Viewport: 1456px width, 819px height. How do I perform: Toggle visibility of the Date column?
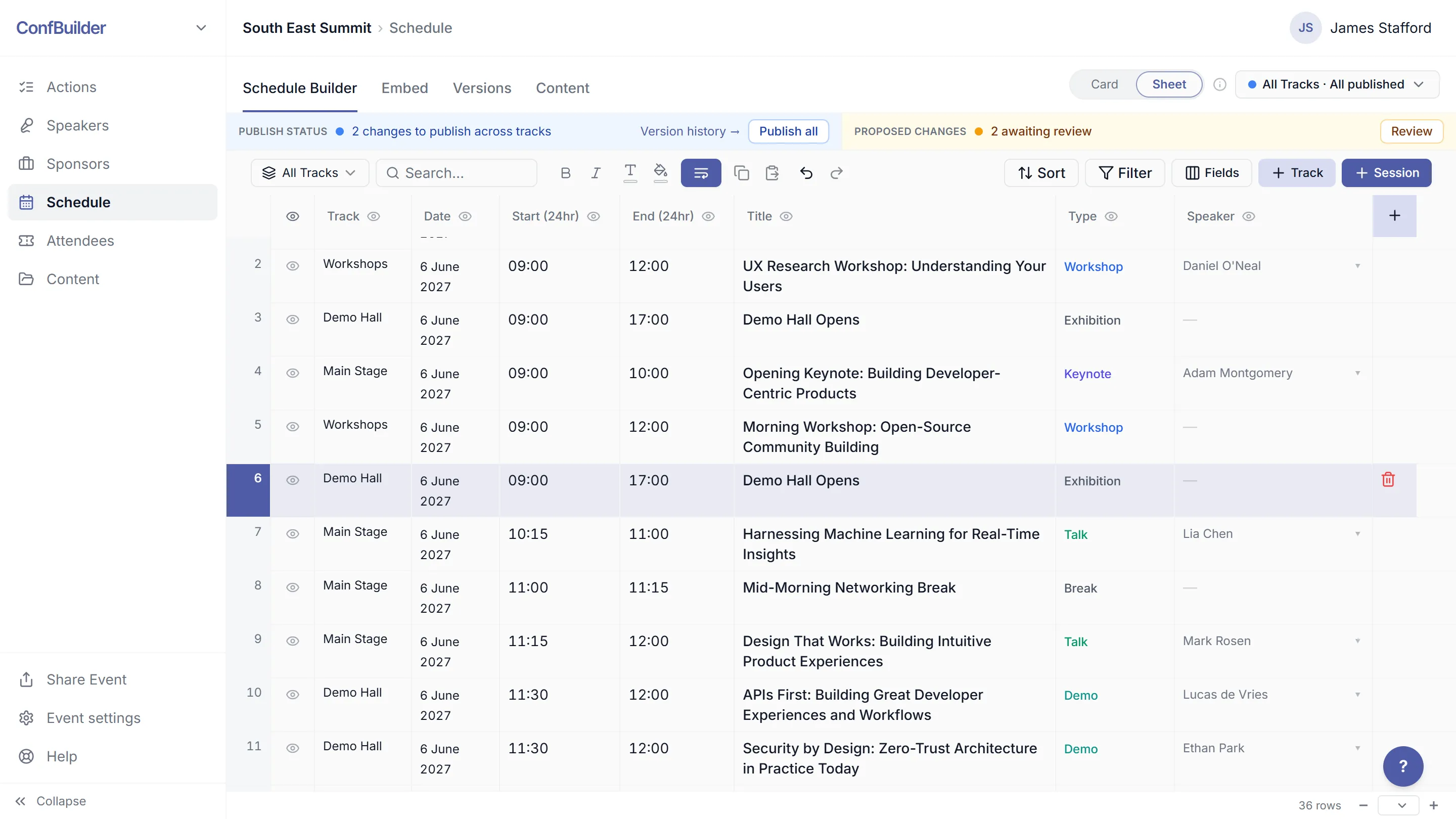pyautogui.click(x=465, y=216)
